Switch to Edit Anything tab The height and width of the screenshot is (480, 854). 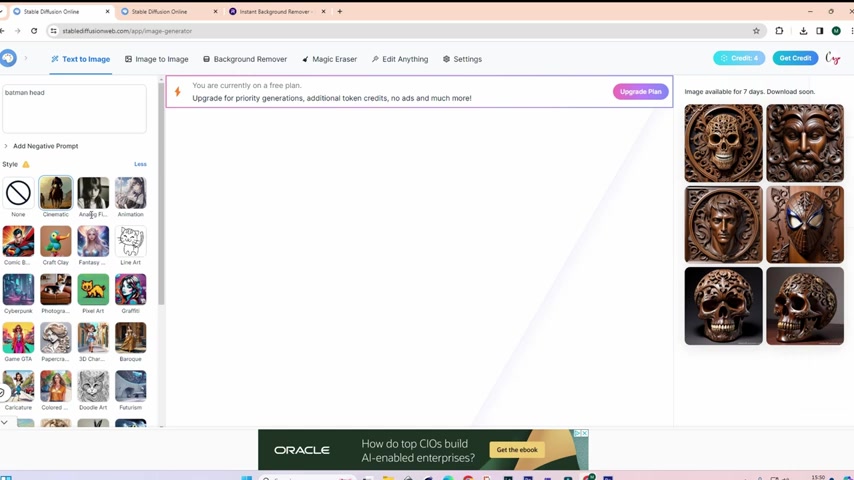click(x=400, y=59)
